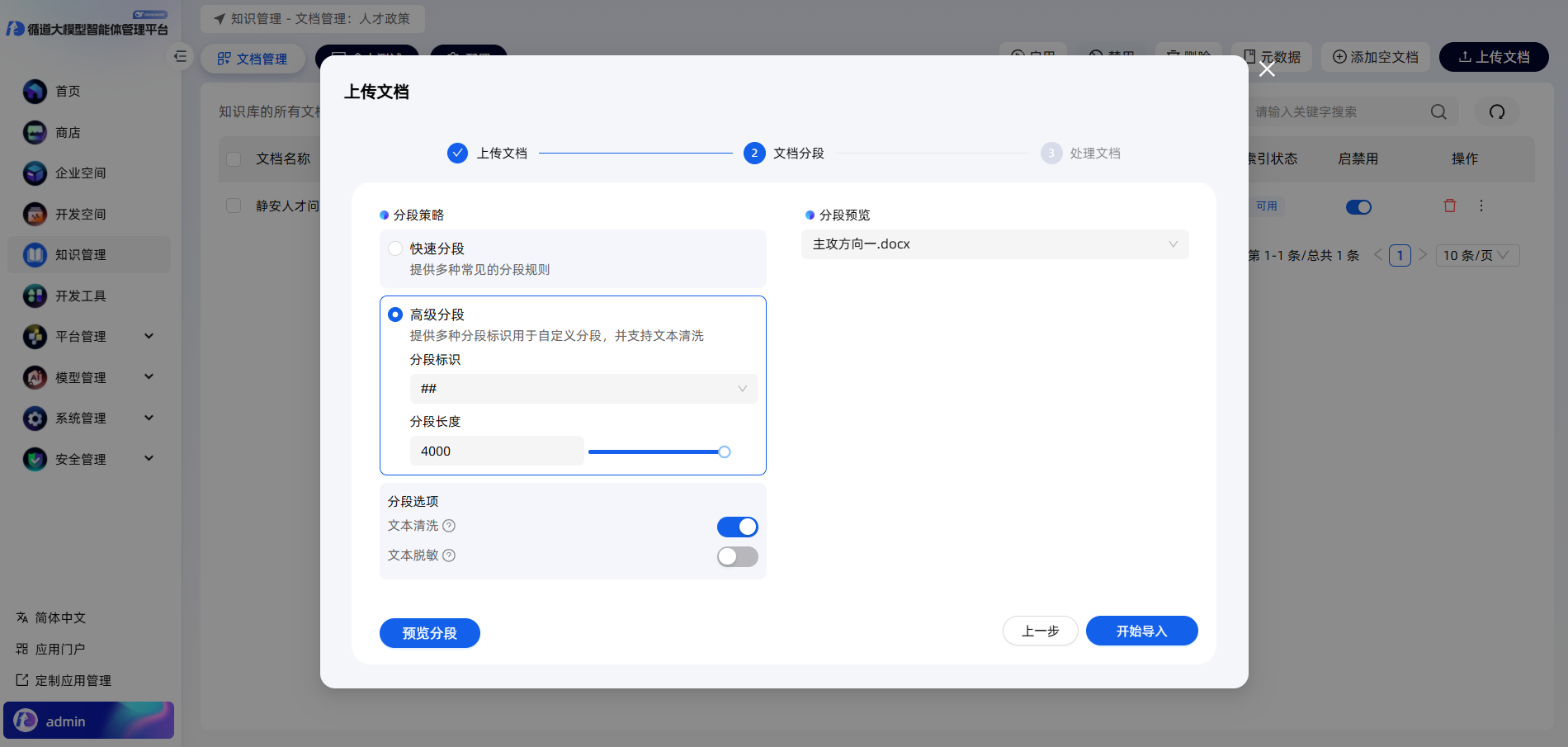1568x747 pixels.
Task: Open the 分段标识 dropdown
Action: point(583,389)
